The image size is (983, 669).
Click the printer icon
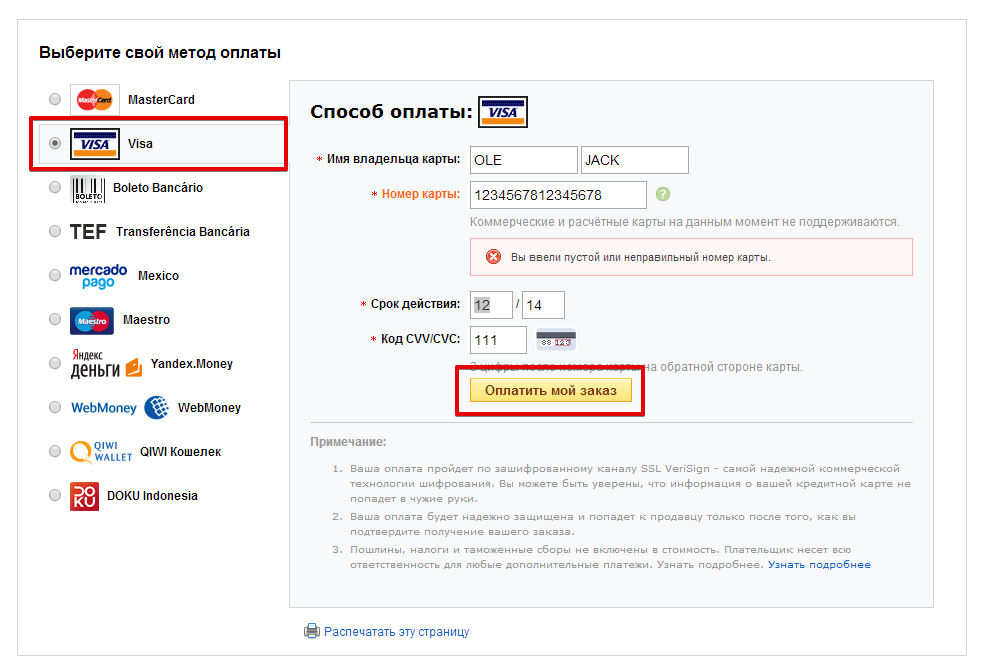(x=312, y=631)
